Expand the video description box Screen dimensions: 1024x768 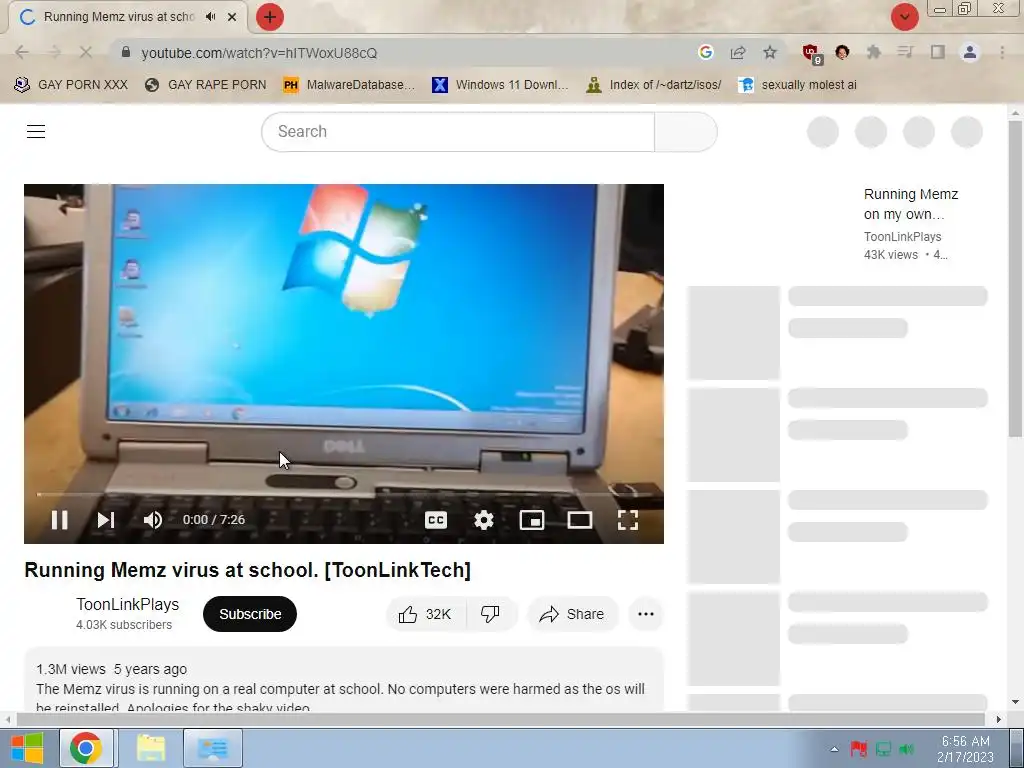344,680
